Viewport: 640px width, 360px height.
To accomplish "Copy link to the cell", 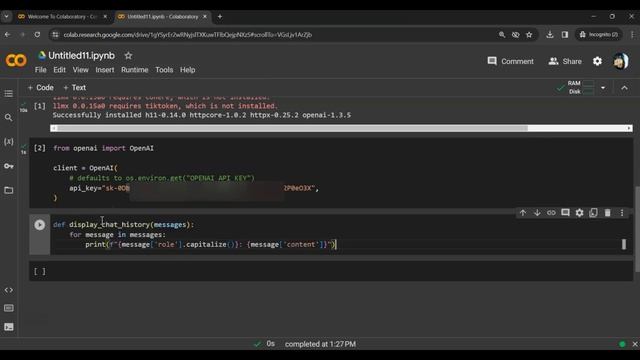I will [551, 213].
